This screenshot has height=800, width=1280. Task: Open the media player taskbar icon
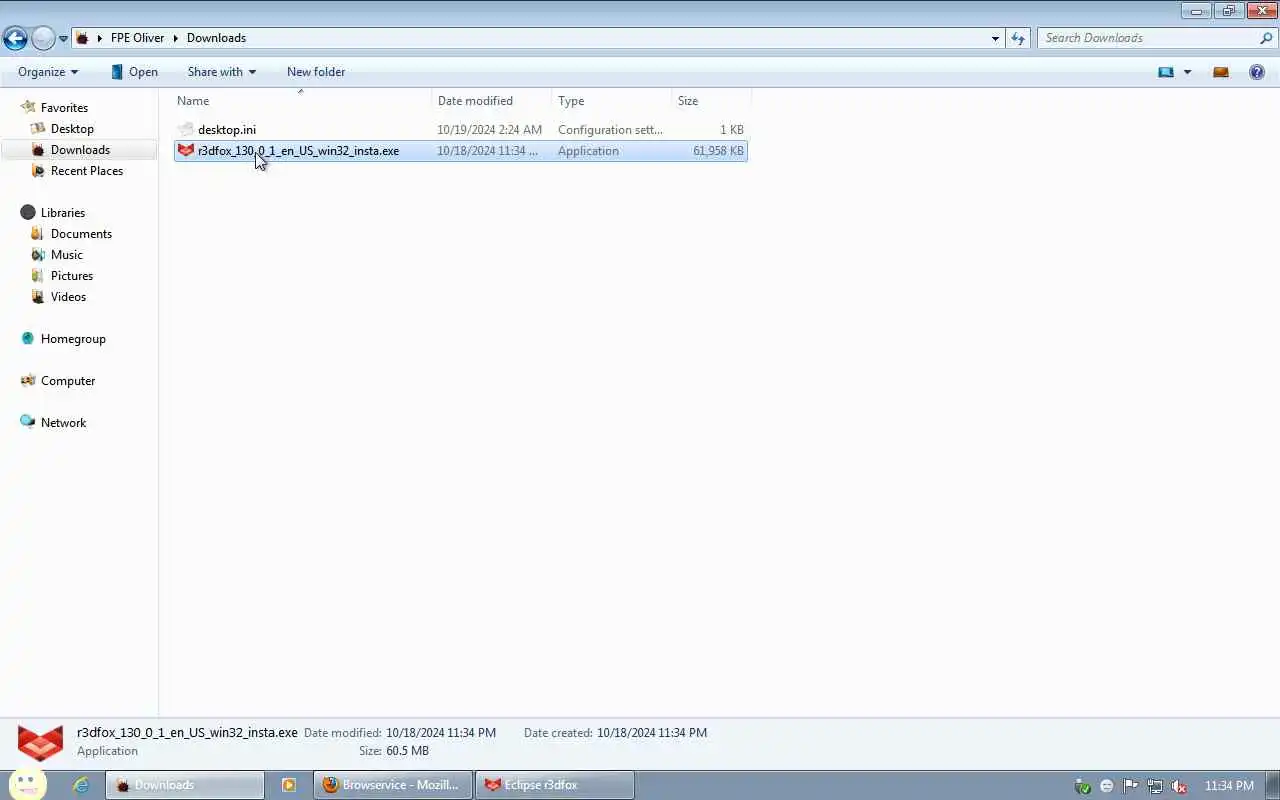(289, 785)
